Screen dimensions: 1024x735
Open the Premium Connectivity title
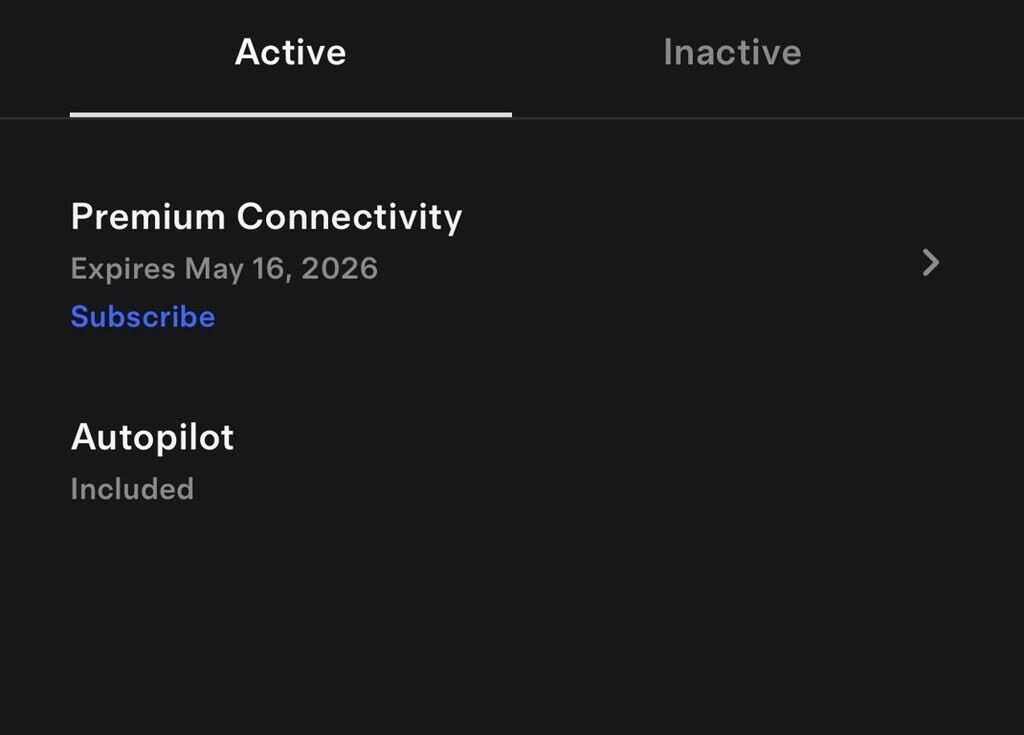[266, 217]
